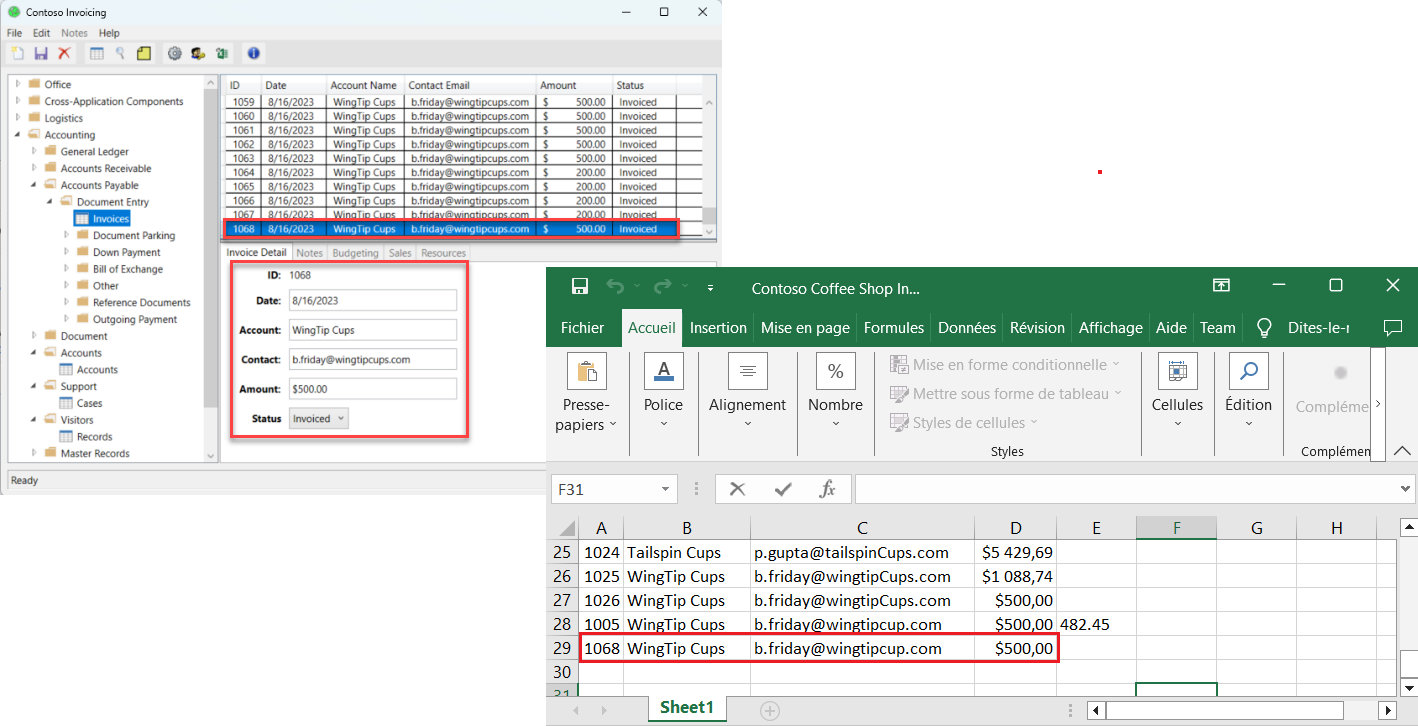Viewport: 1418px width, 726px height.
Task: Select Master Records in the tree
Action: 95,454
